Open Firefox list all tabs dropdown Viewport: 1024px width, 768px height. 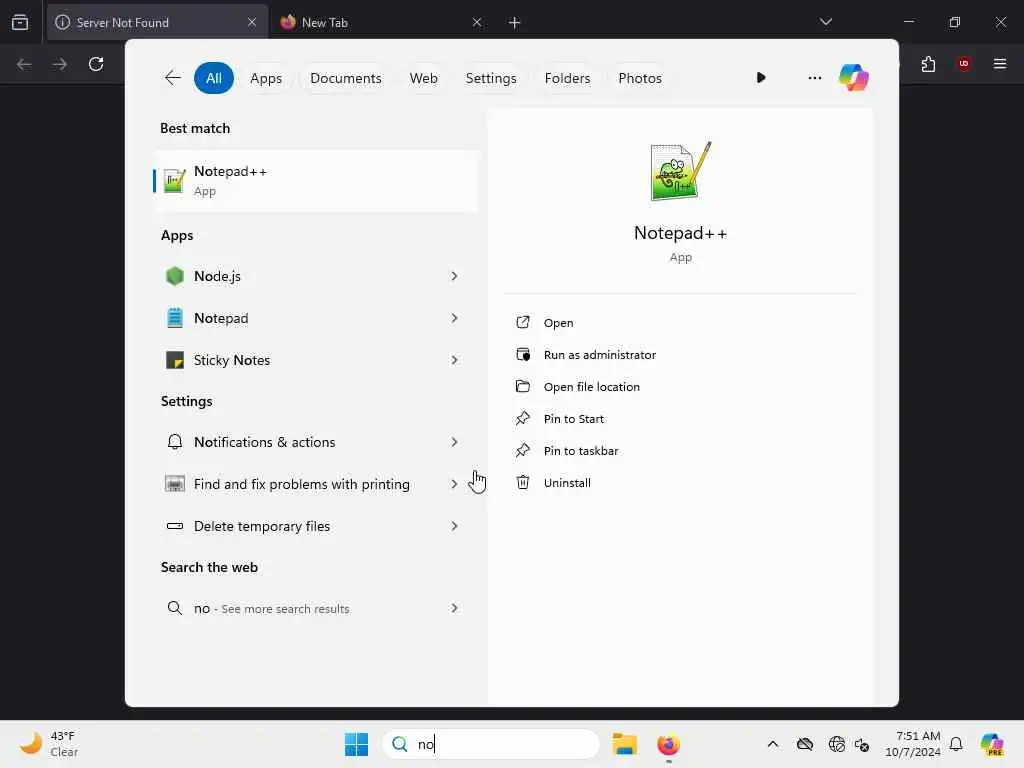point(825,22)
